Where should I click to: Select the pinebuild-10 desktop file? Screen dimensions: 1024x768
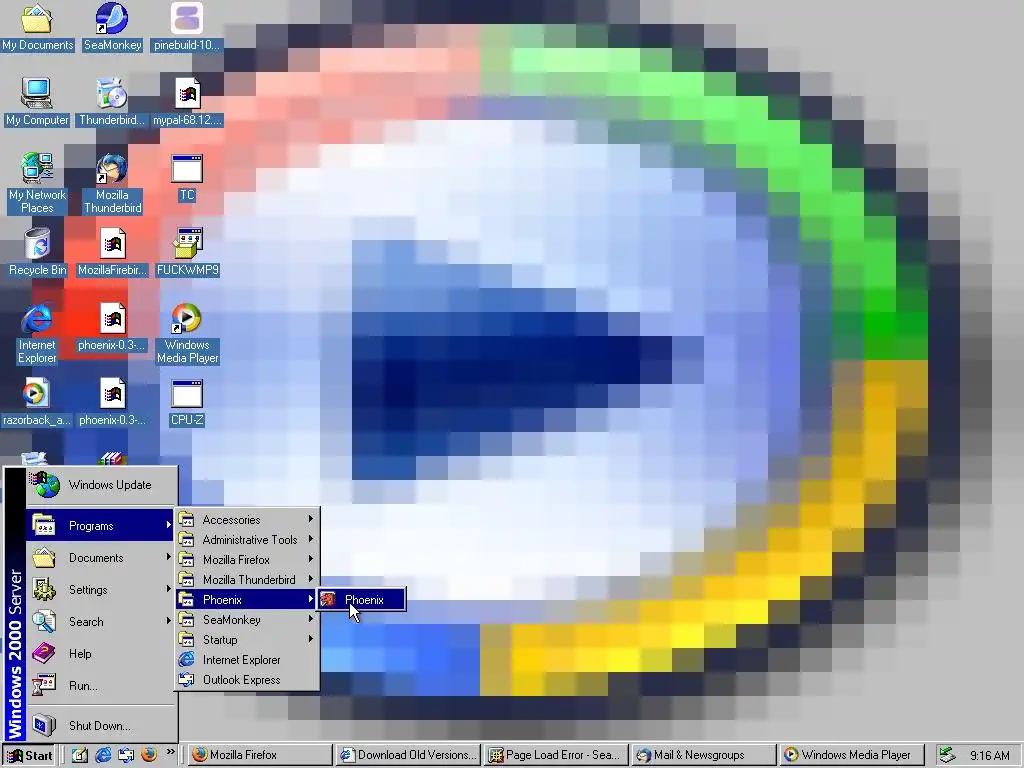coord(187,26)
